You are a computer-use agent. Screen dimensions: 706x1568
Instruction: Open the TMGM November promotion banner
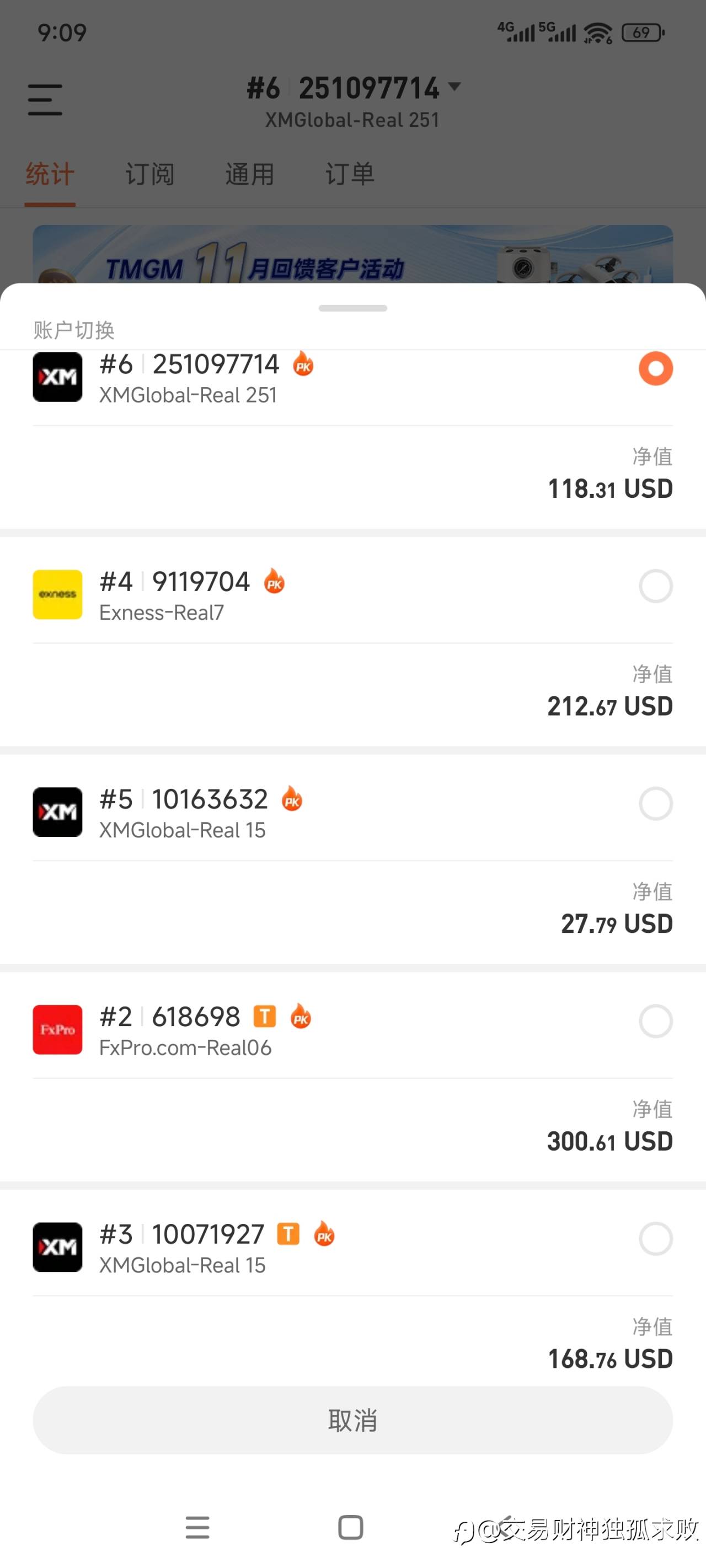(x=352, y=256)
